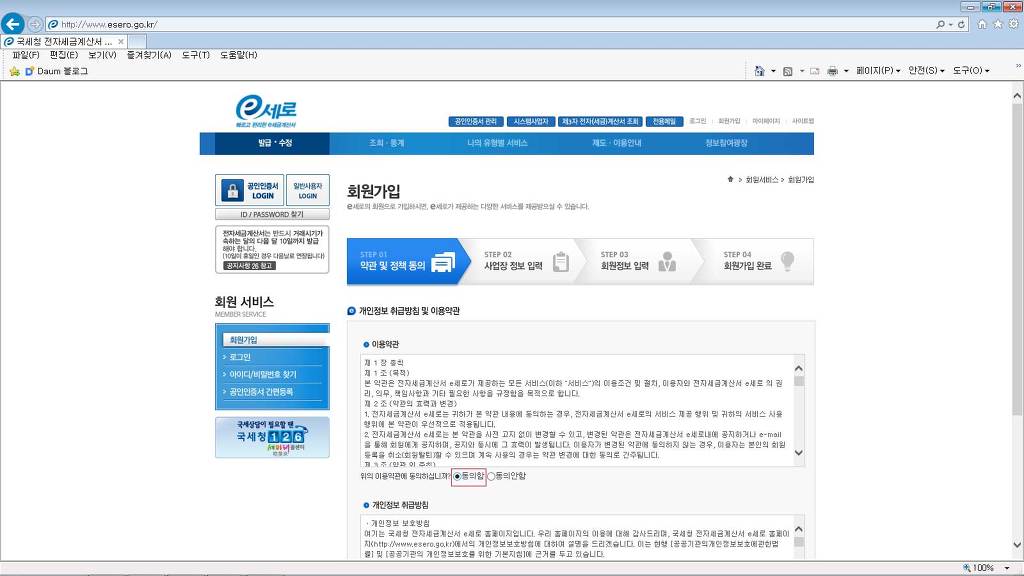Expand command bar overflow chevron
This screenshot has height=576, width=1024.
click(x=1018, y=65)
